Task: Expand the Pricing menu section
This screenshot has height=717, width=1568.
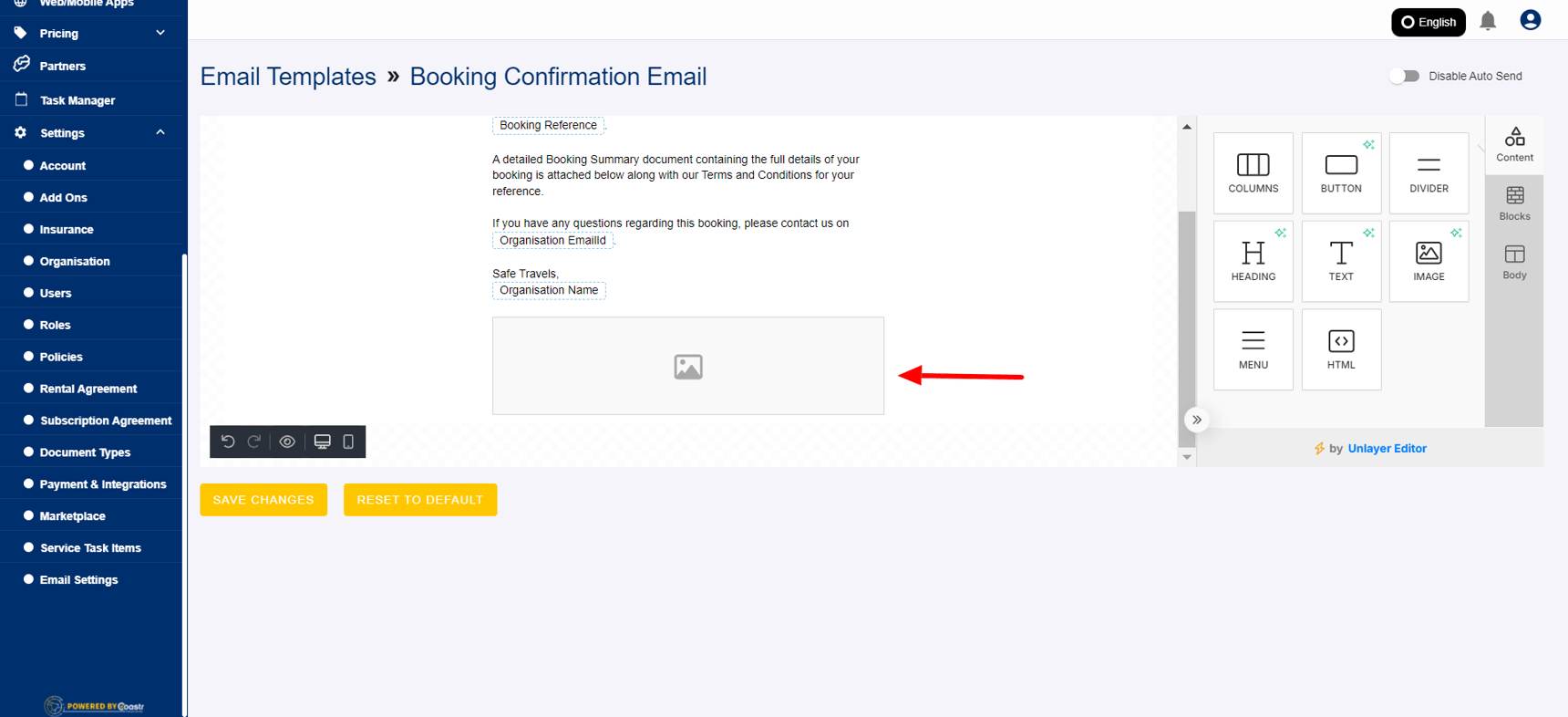Action: 91,33
